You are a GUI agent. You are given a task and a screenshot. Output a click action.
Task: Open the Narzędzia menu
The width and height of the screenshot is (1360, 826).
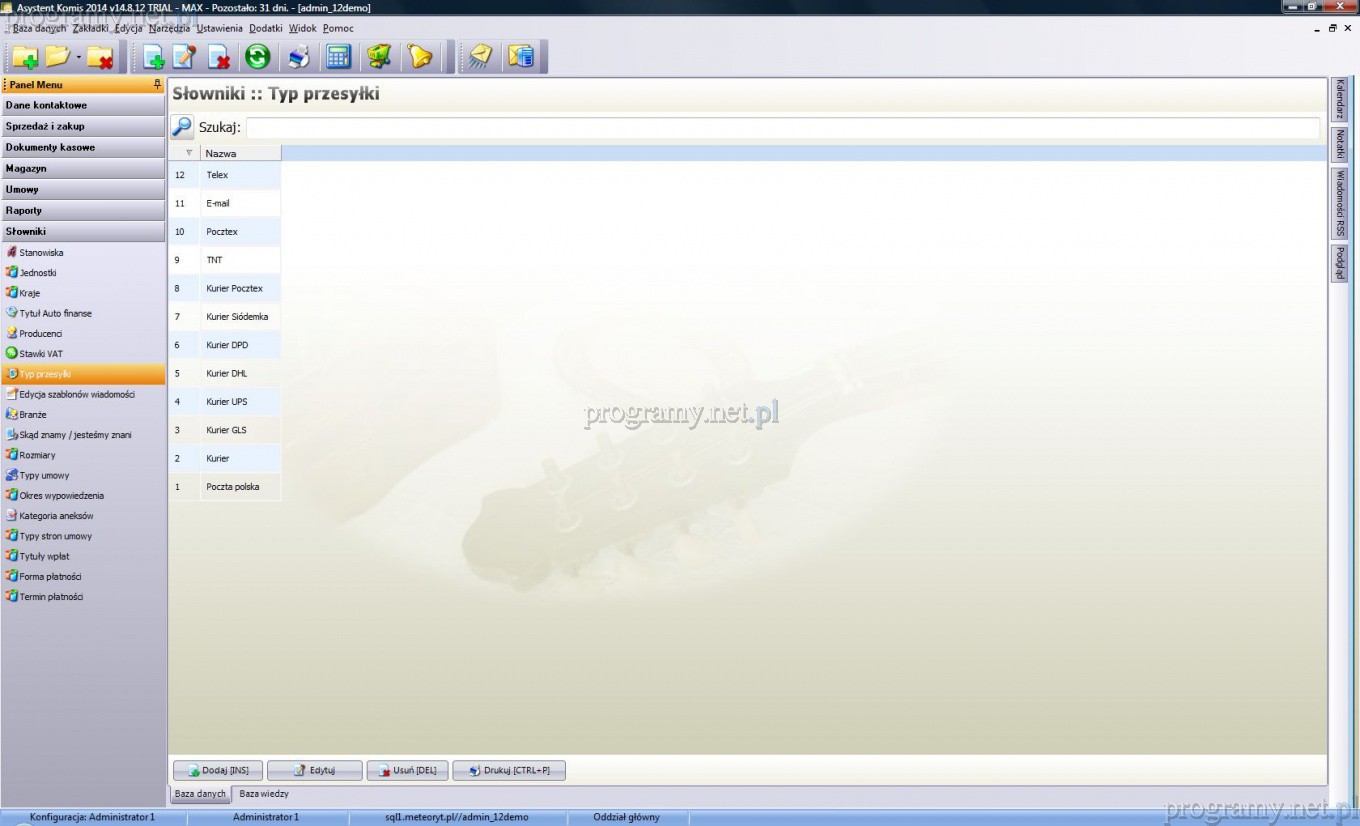coord(169,28)
